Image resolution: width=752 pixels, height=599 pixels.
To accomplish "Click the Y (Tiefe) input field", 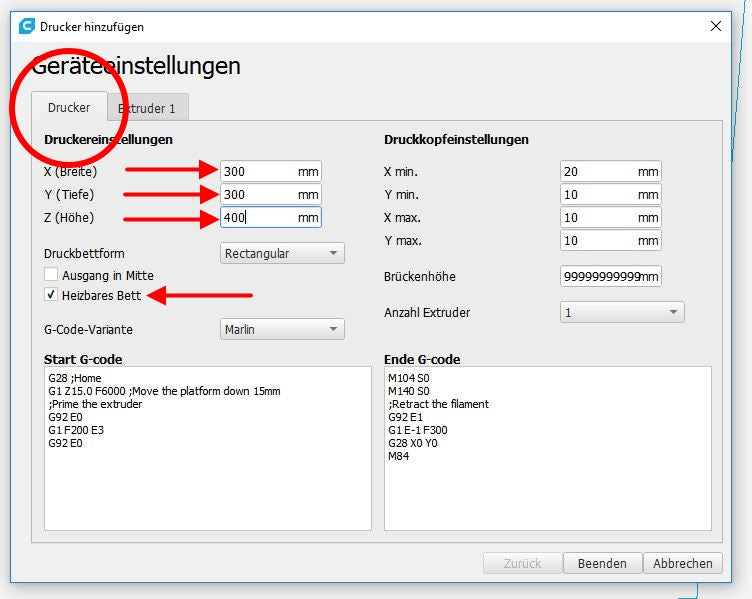I will click(270, 194).
